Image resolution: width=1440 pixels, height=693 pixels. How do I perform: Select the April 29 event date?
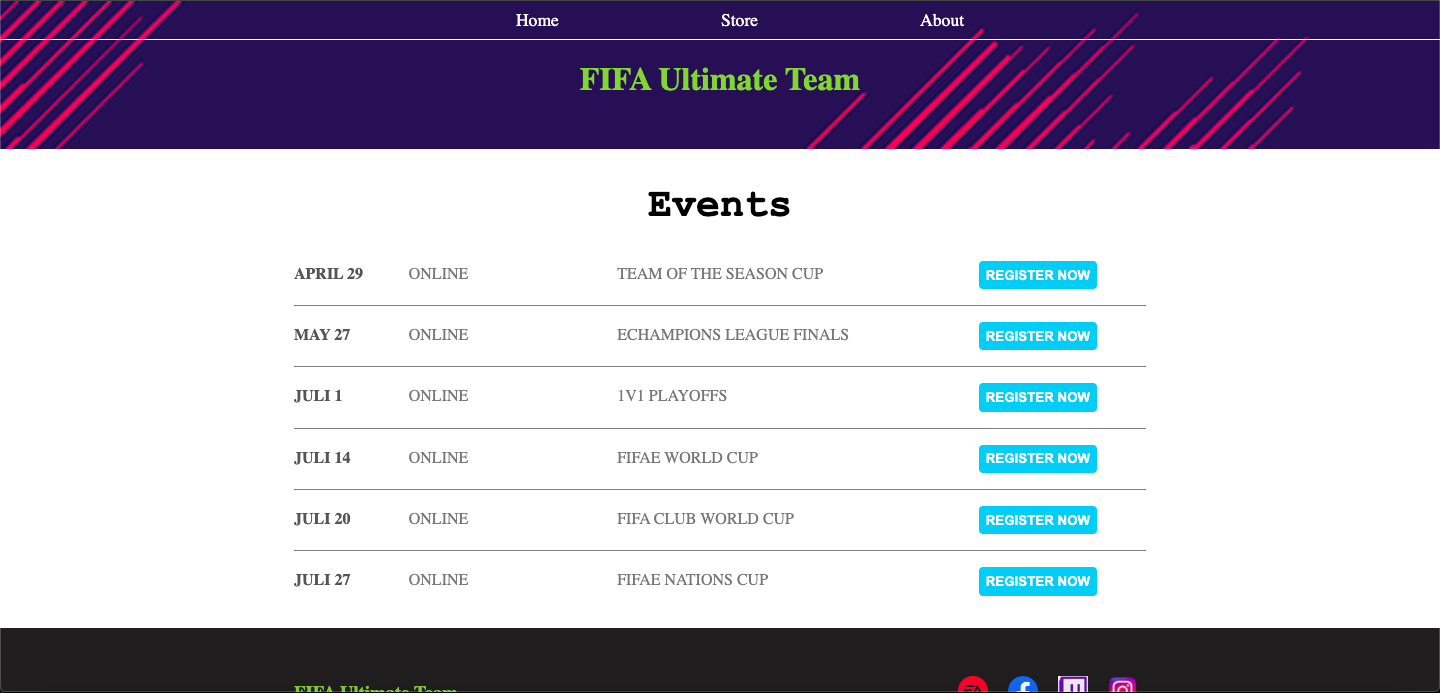[328, 274]
